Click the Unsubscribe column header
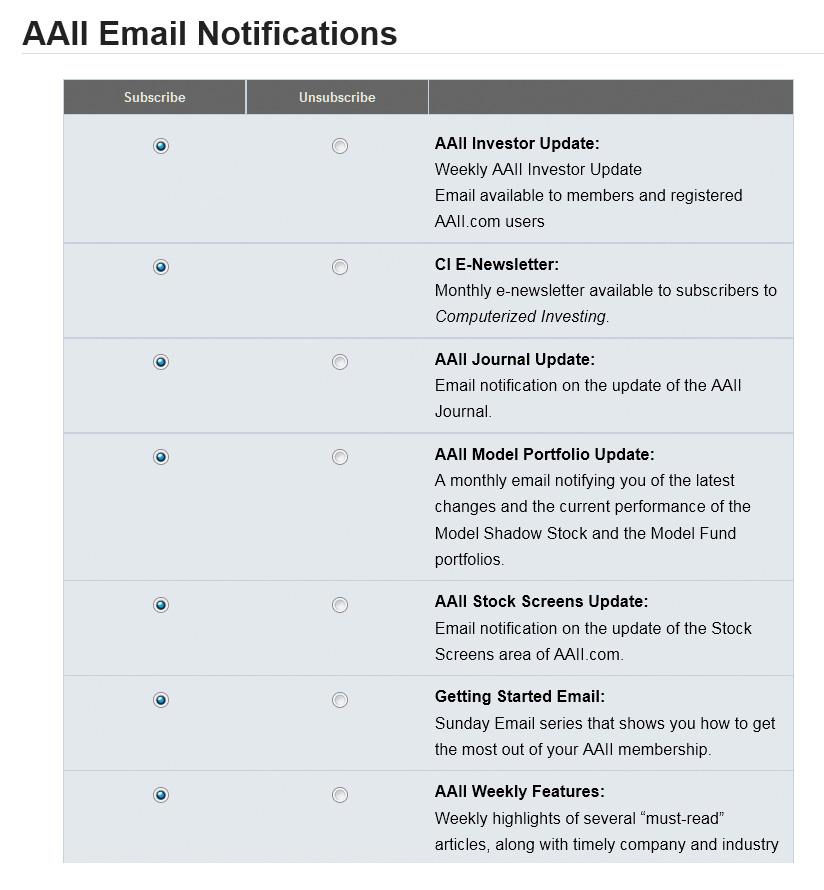824x890 pixels. (337, 97)
